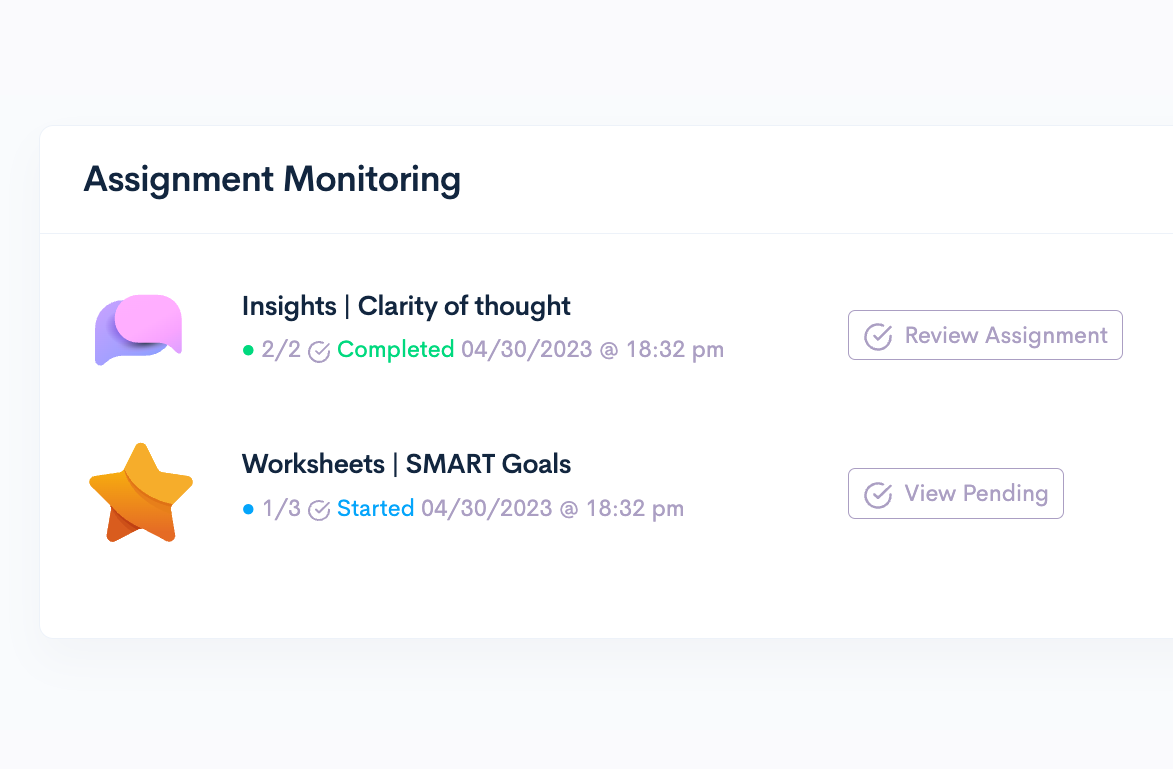Select the star icon for Worksheets
The image size is (1173, 769).
(x=141, y=492)
